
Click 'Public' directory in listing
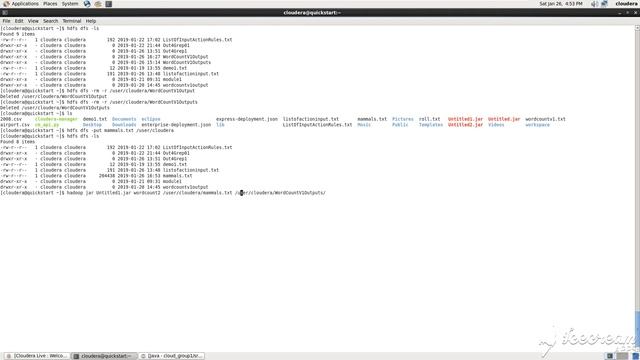[x=400, y=125]
